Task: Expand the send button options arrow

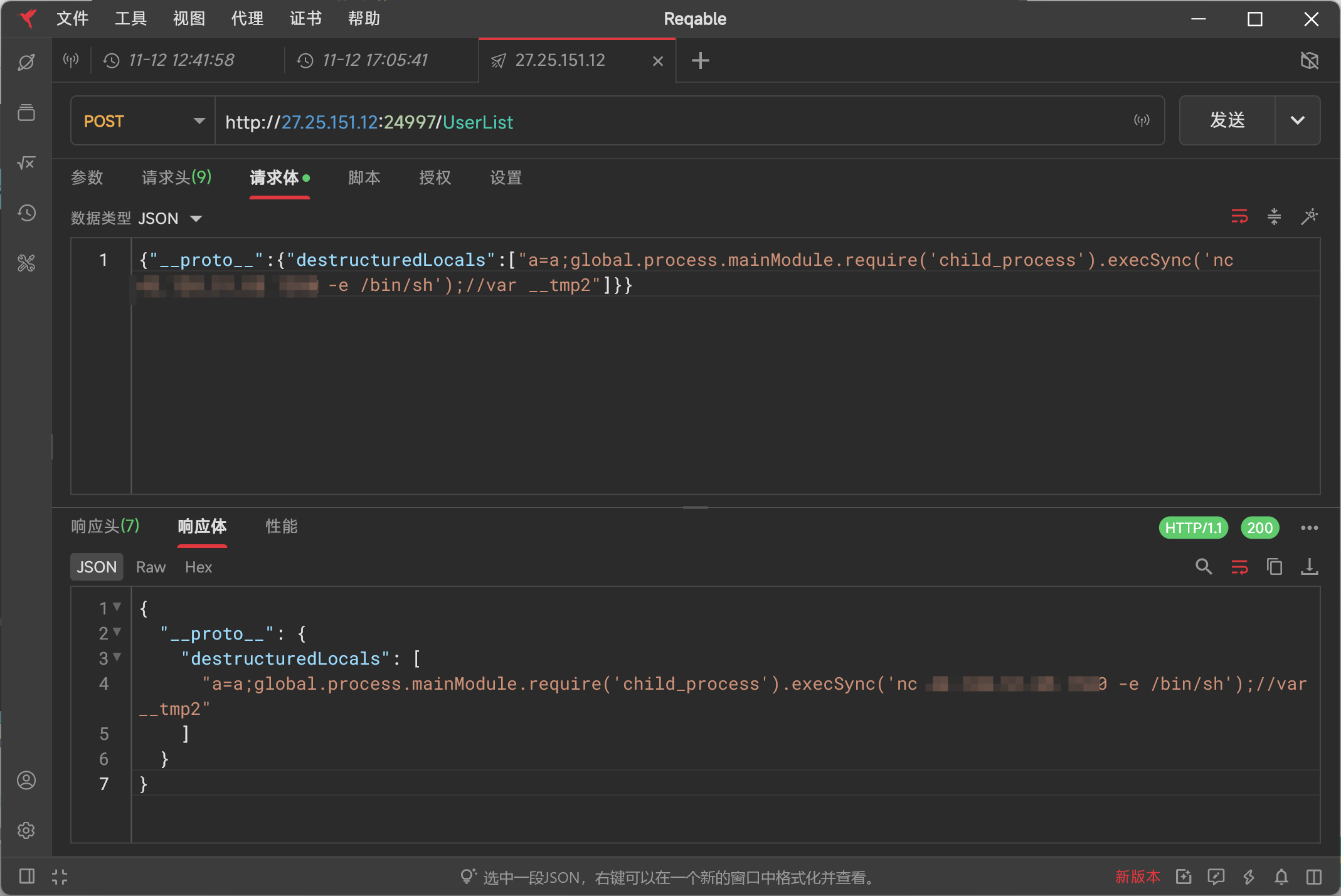Action: (1297, 120)
